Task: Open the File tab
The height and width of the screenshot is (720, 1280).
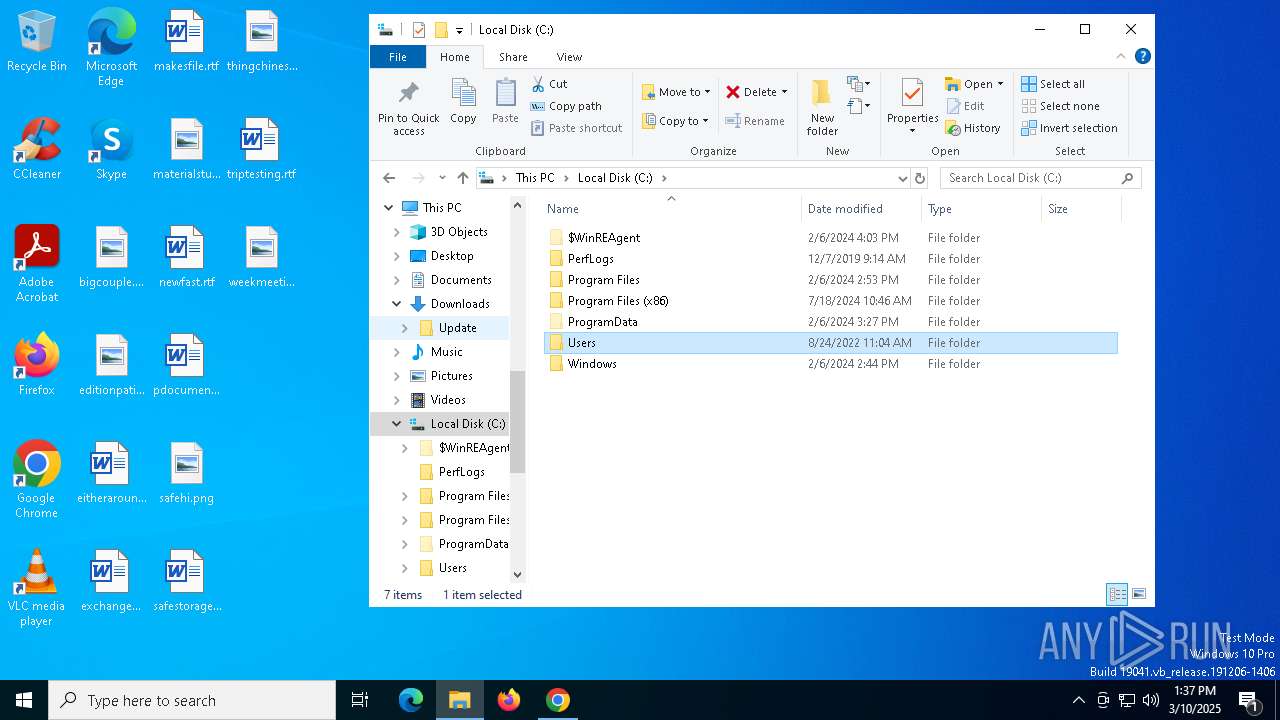Action: coord(398,57)
